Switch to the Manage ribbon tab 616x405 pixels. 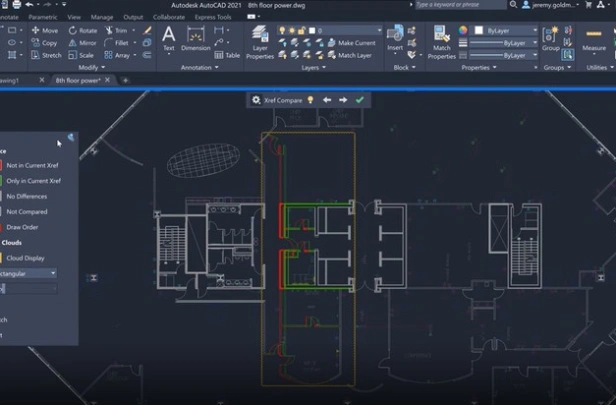[102, 17]
